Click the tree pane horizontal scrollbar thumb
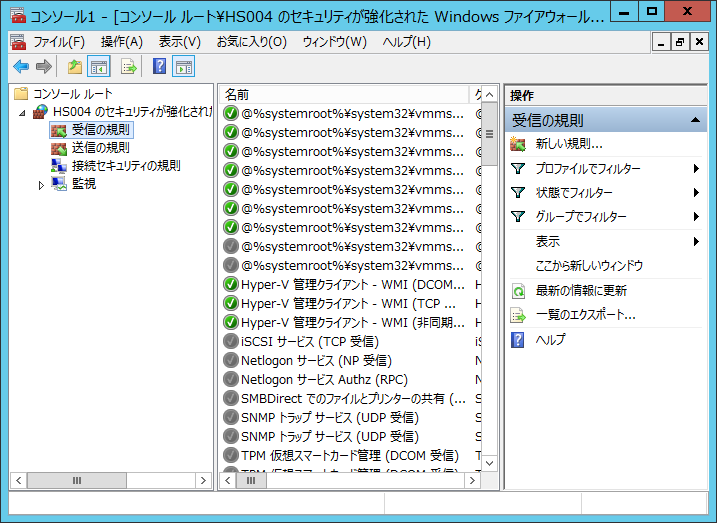The width and height of the screenshot is (717, 523). [x=77, y=480]
